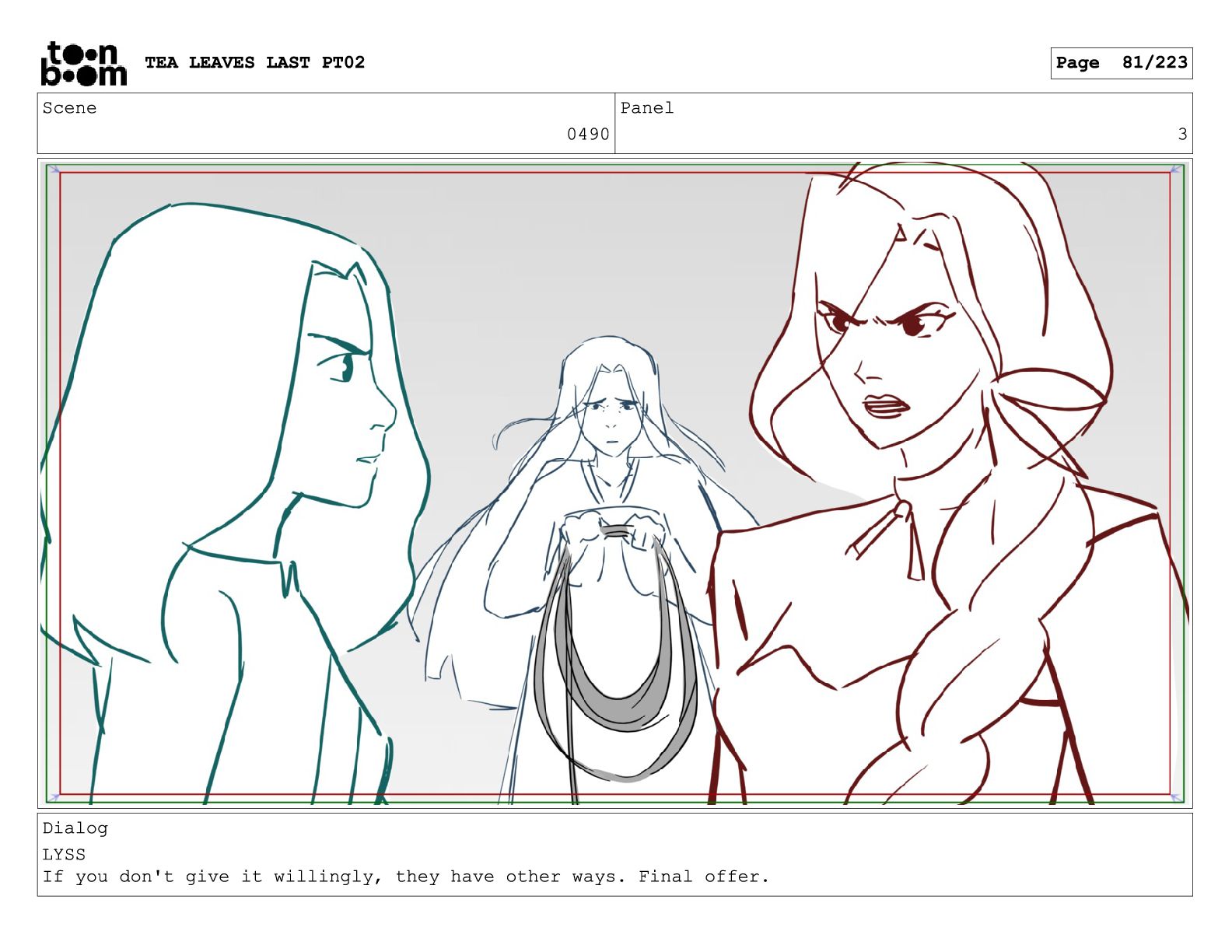Click the 'Page 81/223' page indicator
This screenshot has width=1232, height=952.
click(1121, 63)
